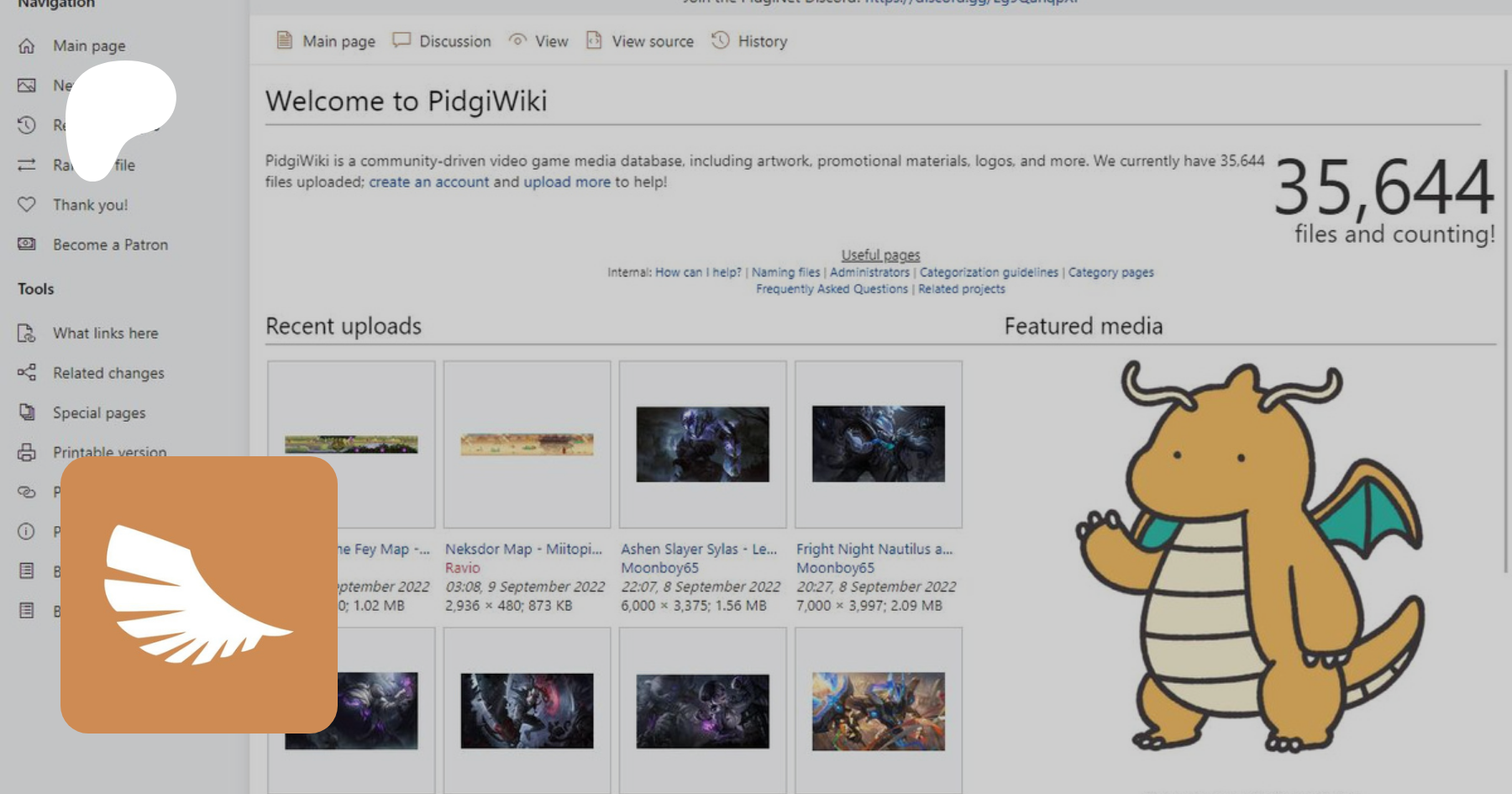
Task: Select the View tab
Action: 551,41
